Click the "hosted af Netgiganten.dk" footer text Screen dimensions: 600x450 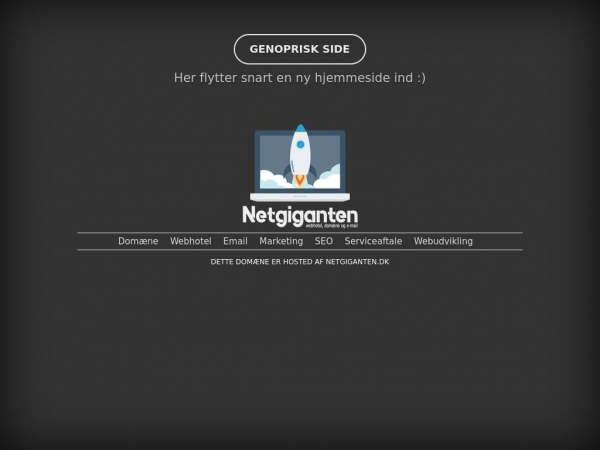[299, 262]
